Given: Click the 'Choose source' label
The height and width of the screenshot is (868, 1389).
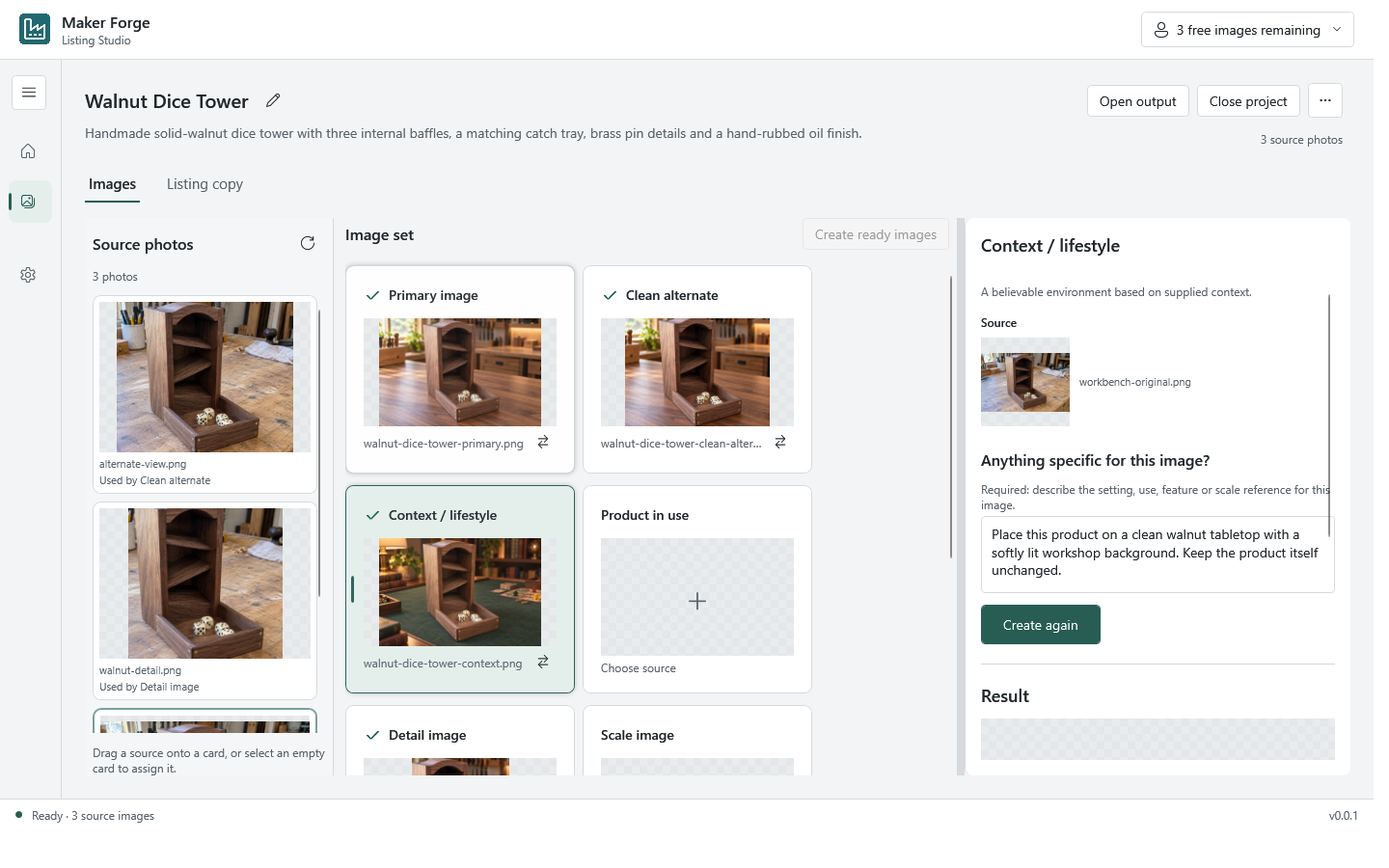Looking at the screenshot, I should 639,668.
